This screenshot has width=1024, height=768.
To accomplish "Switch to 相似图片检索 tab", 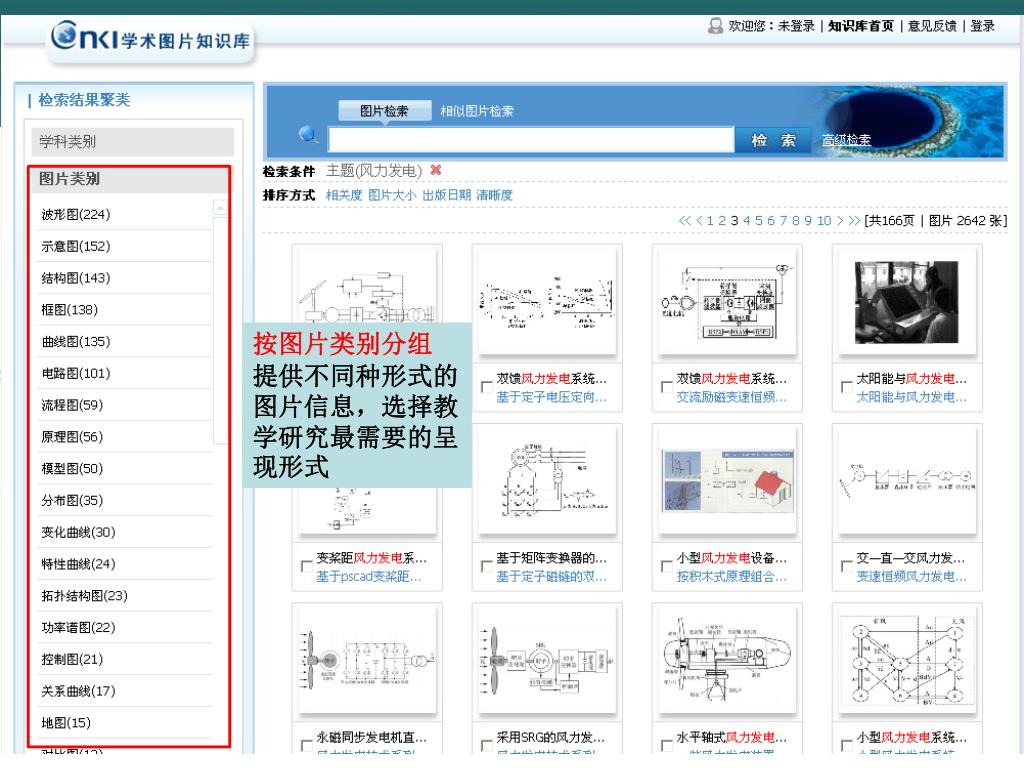I will [x=477, y=111].
